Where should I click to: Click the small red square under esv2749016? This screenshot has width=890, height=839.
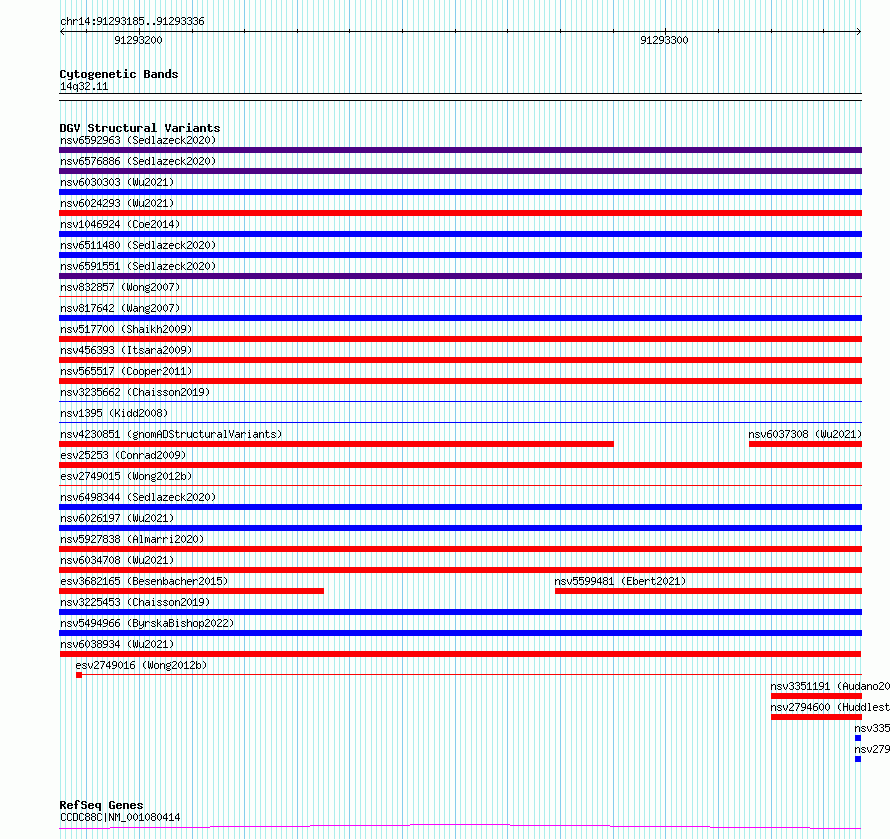pyautogui.click(x=79, y=675)
